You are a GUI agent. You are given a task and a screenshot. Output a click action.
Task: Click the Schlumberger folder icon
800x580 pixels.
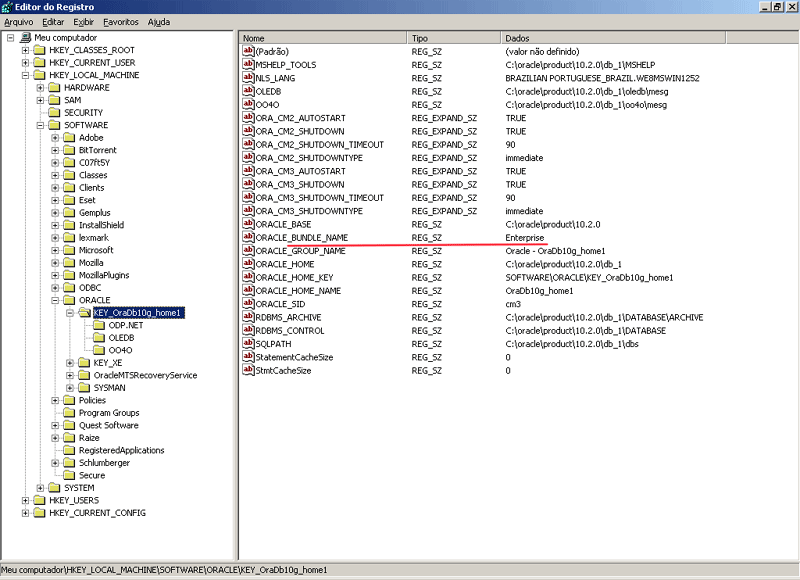[69, 463]
